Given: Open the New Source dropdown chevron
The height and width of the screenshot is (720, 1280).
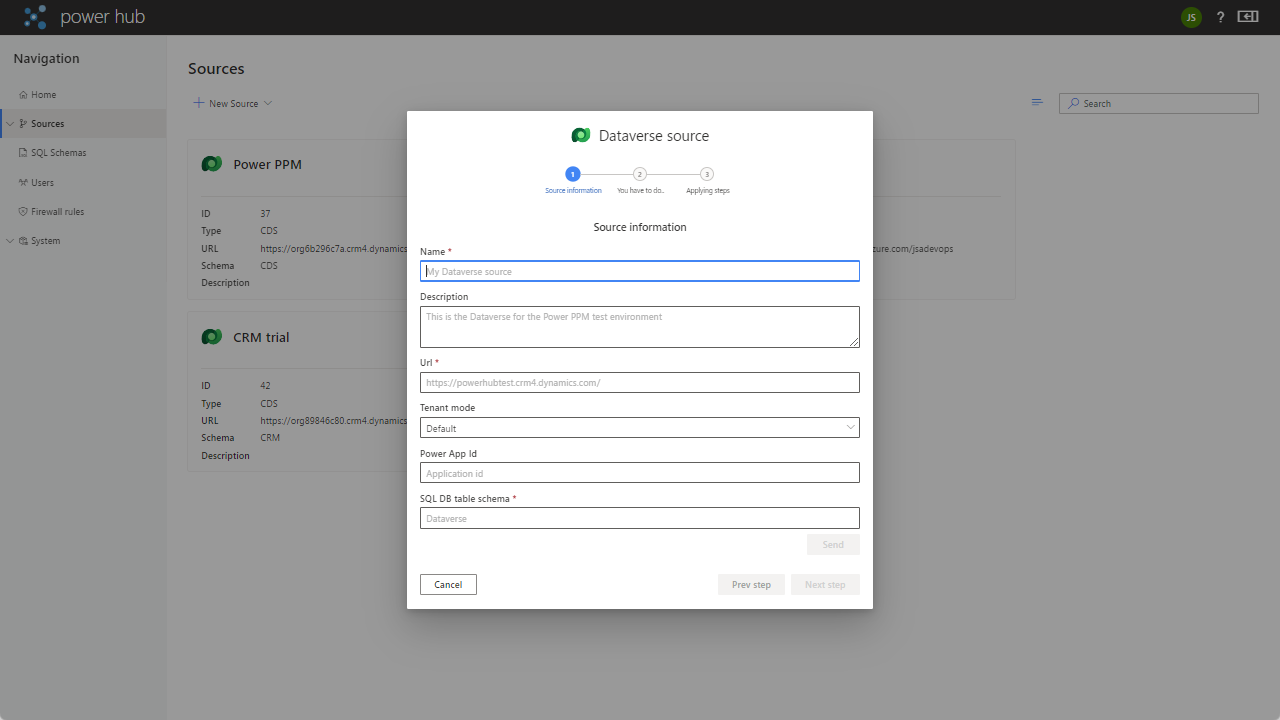Looking at the screenshot, I should coord(268,104).
